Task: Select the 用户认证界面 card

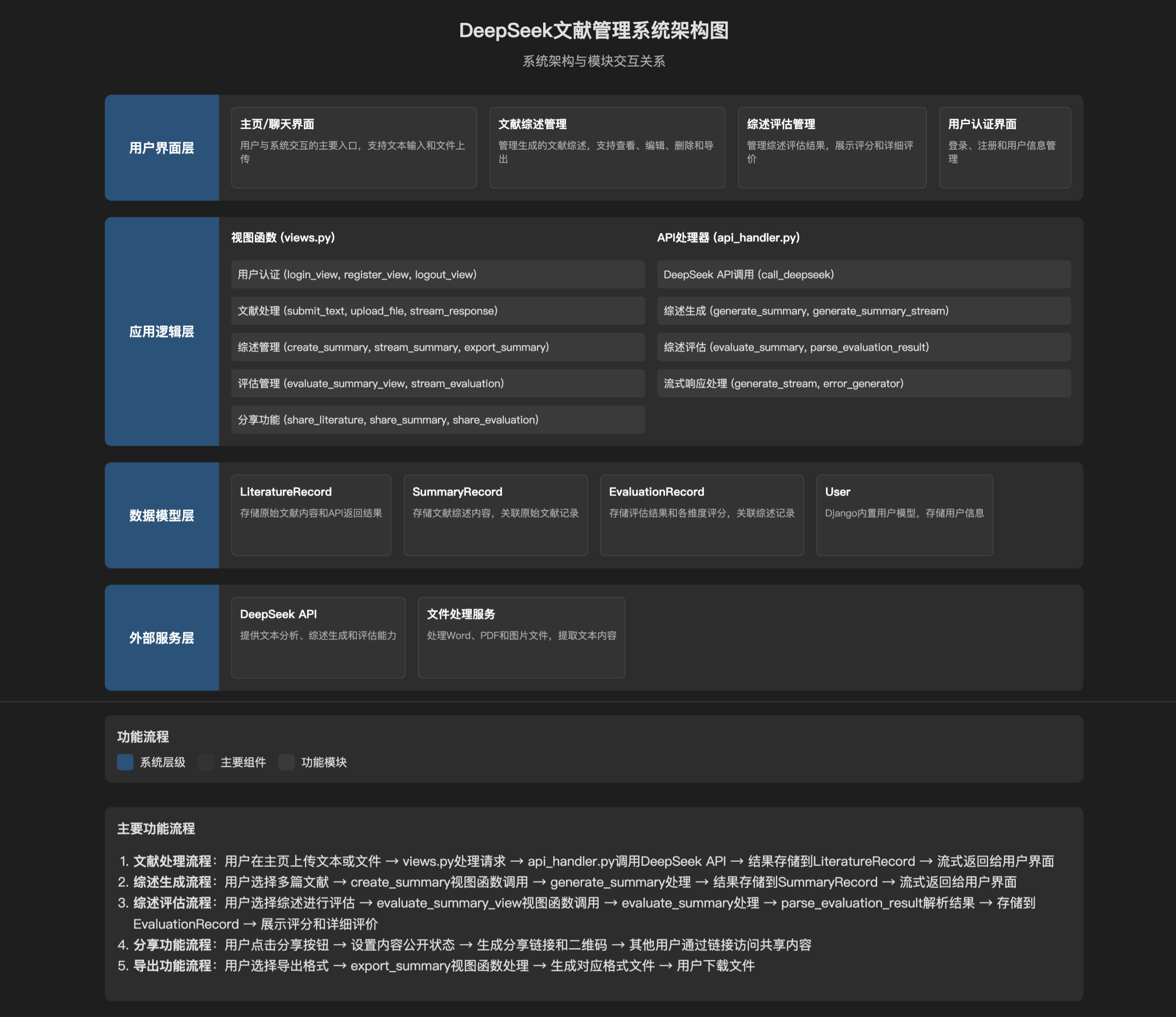Action: pos(1005,147)
